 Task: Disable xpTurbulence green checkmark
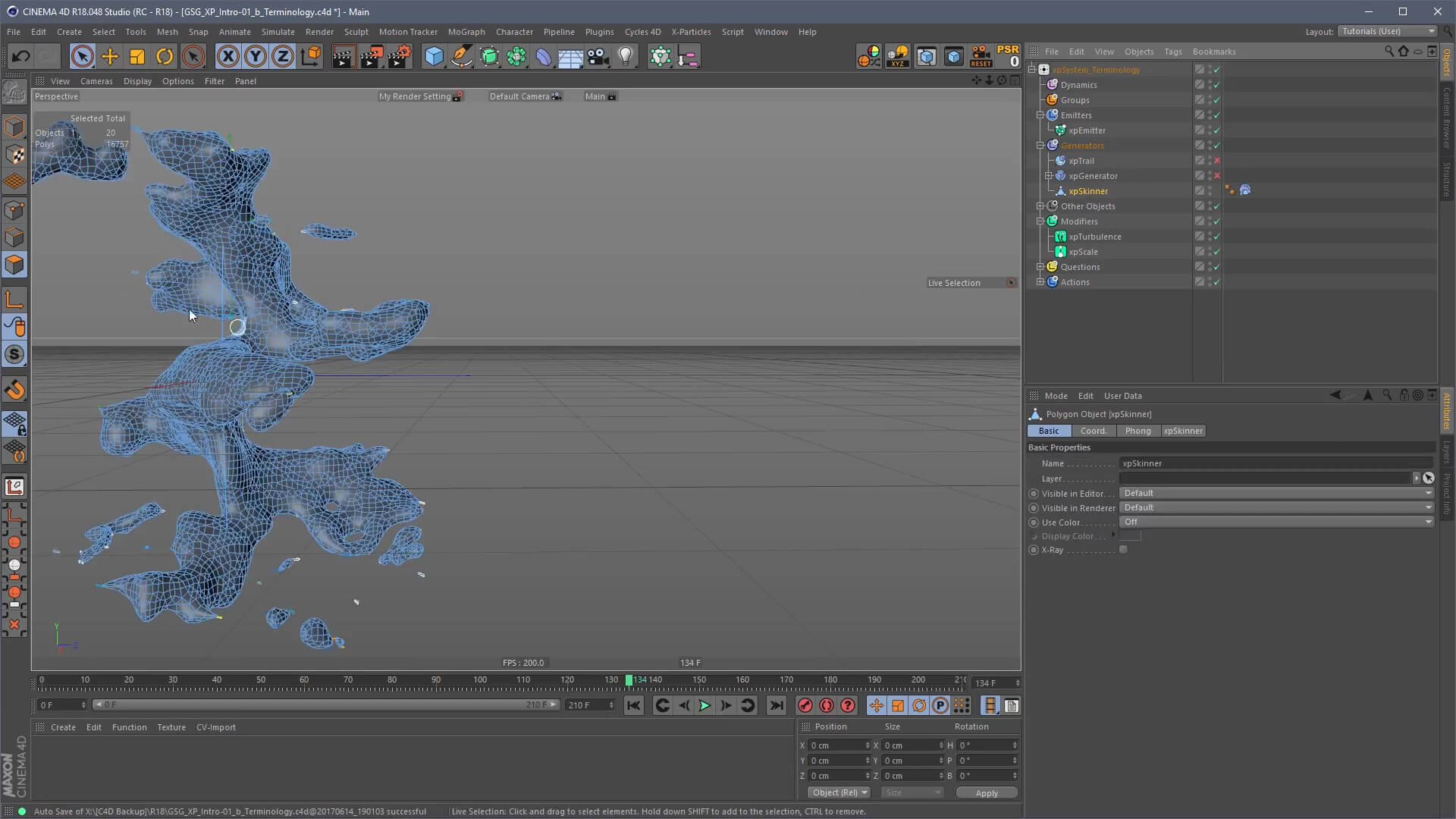pyautogui.click(x=1217, y=237)
